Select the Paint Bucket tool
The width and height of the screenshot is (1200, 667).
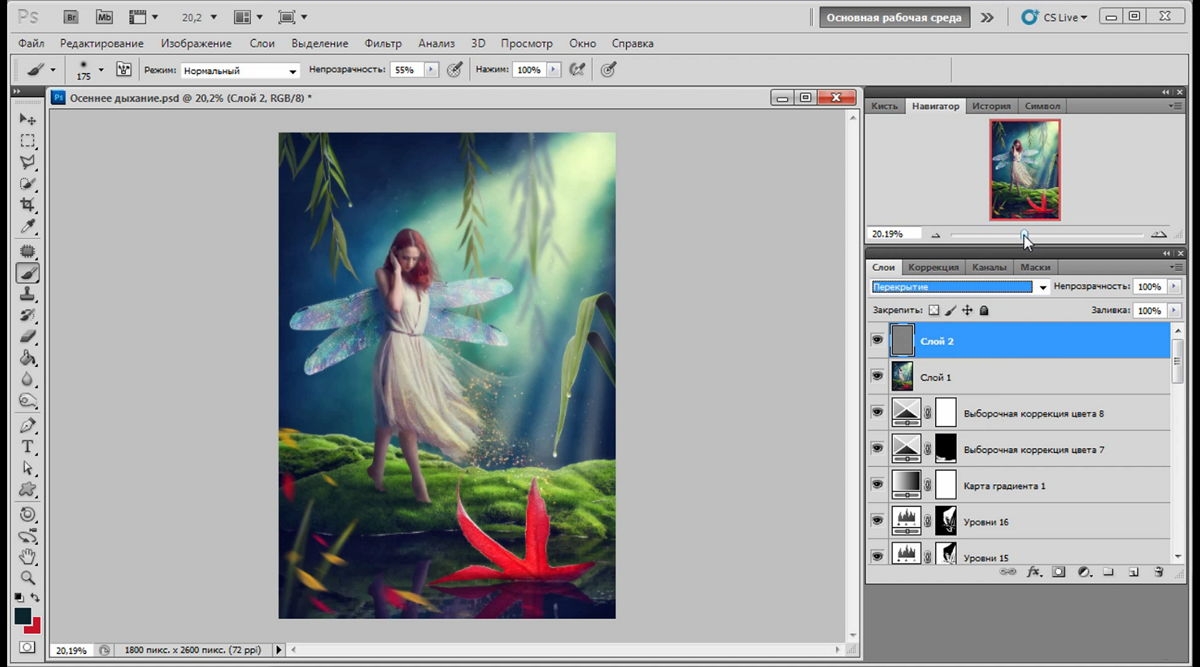pyautogui.click(x=28, y=359)
